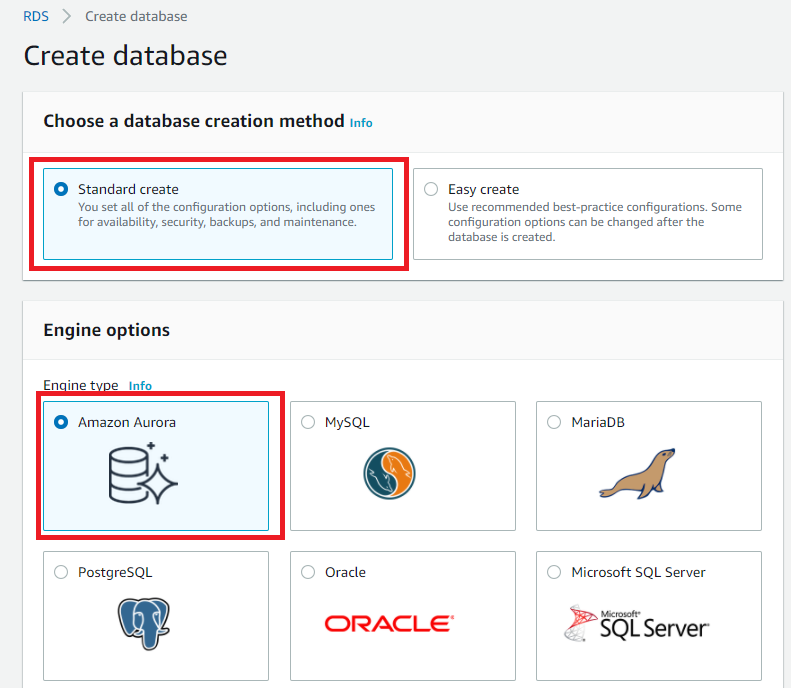This screenshot has height=688, width=791.
Task: Click the MariaDB label text
Action: pyautogui.click(x=598, y=422)
